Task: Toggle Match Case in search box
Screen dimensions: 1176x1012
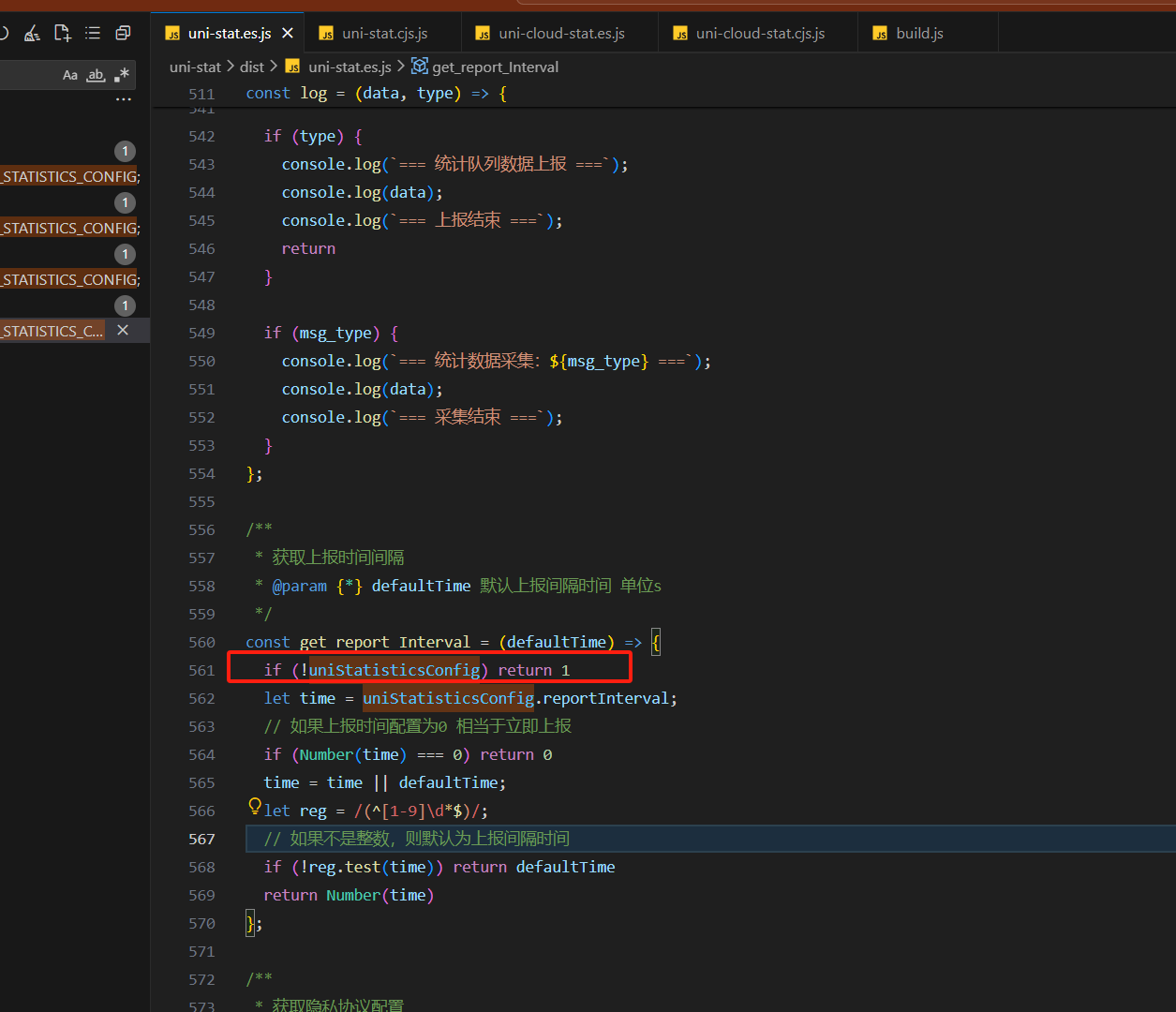Action: (70, 75)
